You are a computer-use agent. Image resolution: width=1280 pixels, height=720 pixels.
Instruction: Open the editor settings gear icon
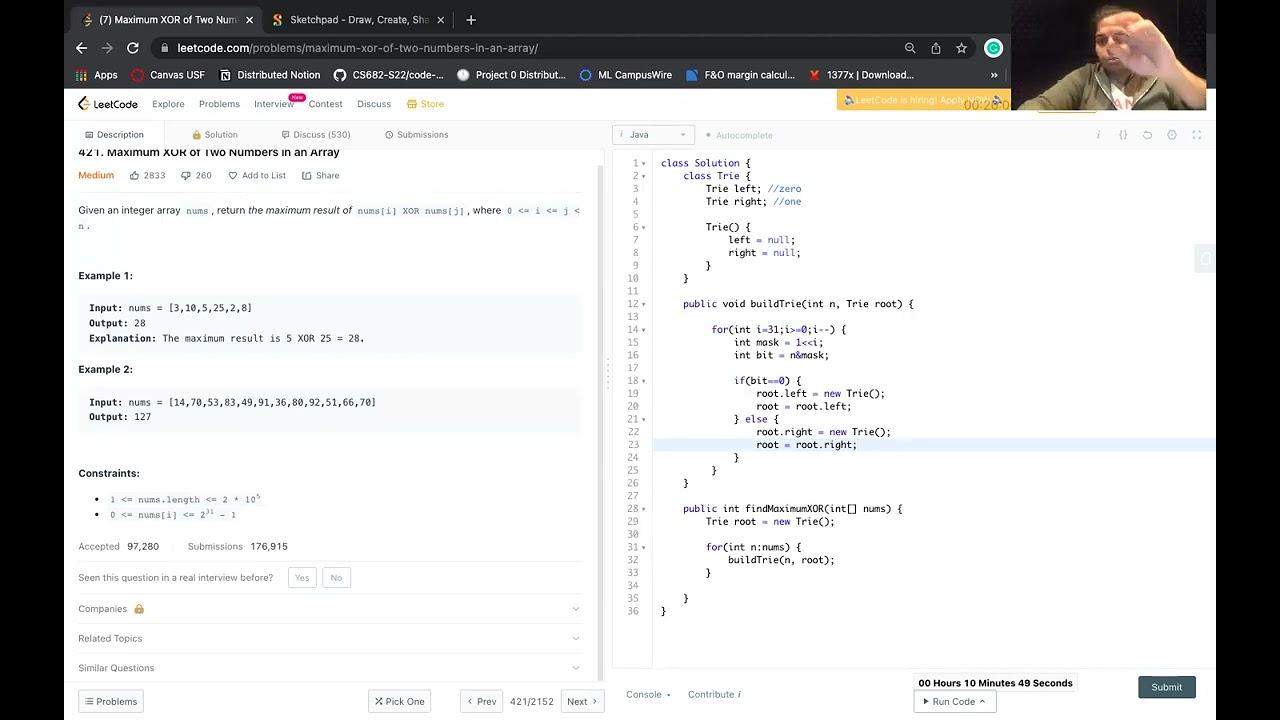(1172, 135)
